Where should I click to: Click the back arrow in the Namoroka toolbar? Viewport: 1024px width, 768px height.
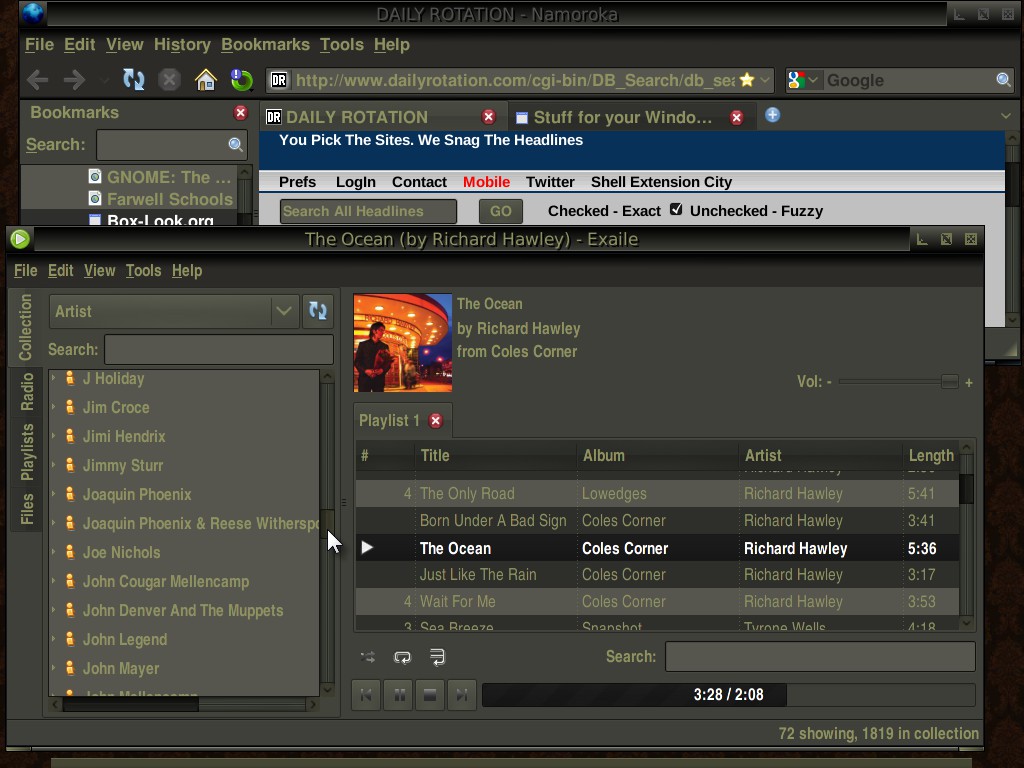pos(37,80)
